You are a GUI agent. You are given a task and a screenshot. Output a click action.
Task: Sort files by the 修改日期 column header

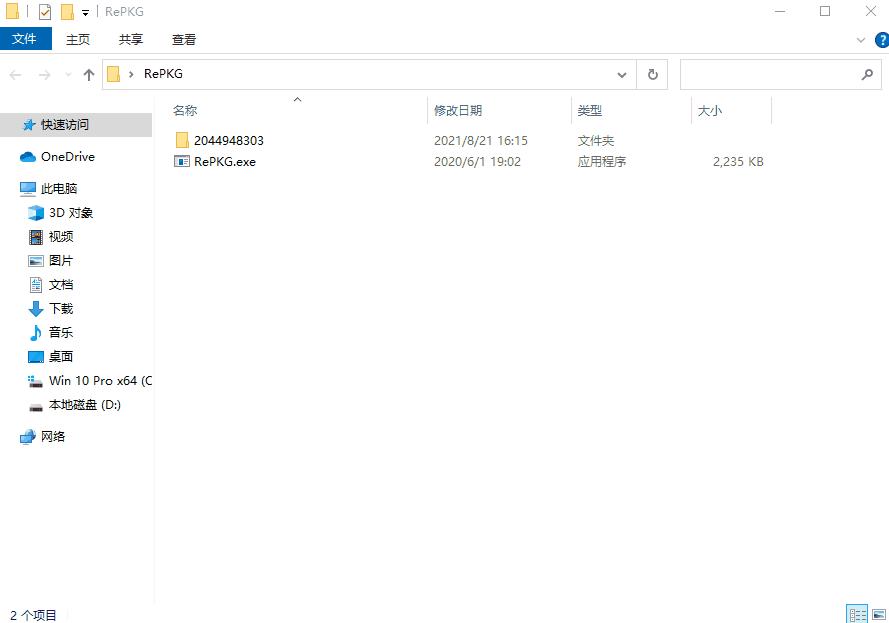(458, 110)
